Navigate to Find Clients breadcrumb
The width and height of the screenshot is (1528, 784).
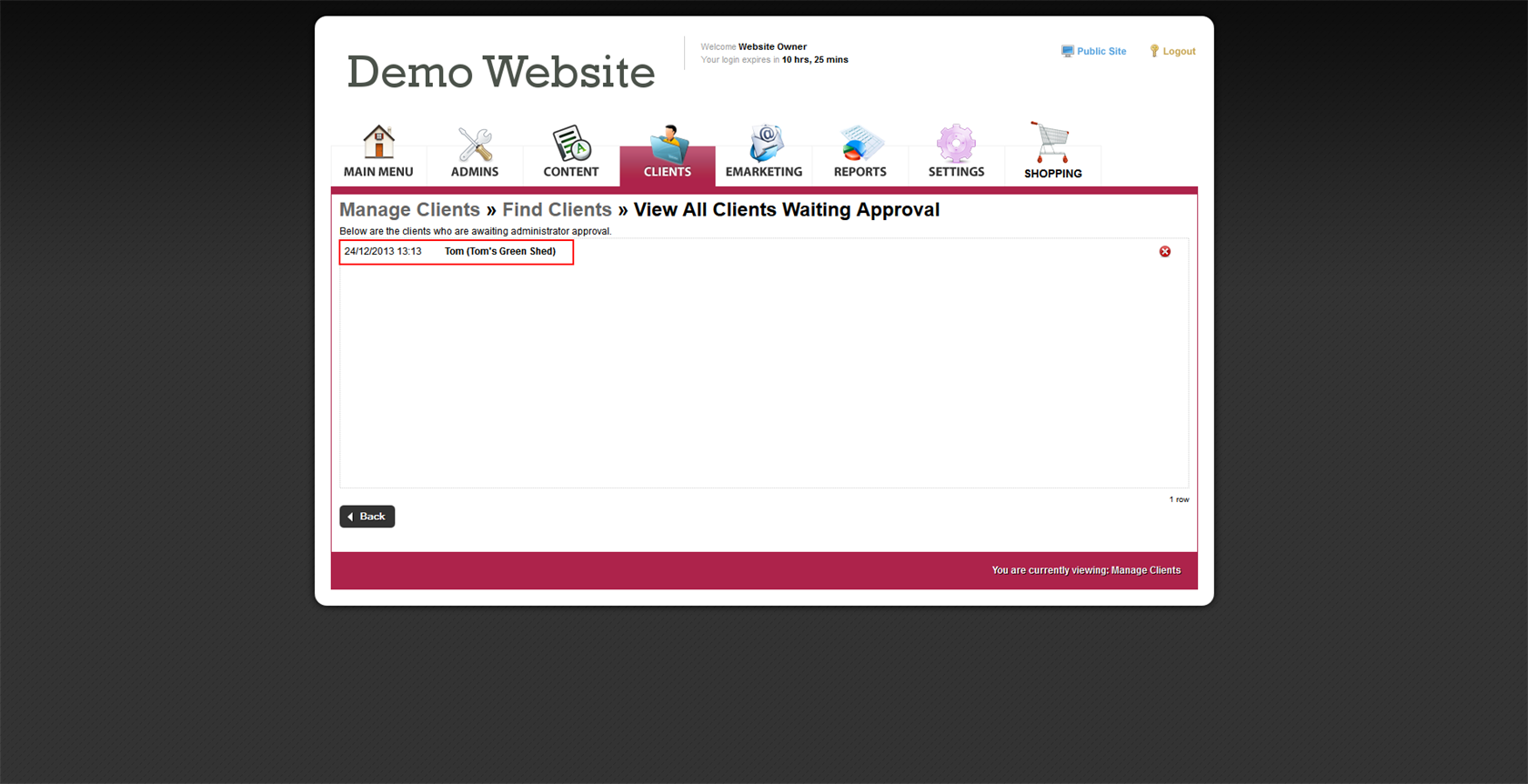point(557,210)
